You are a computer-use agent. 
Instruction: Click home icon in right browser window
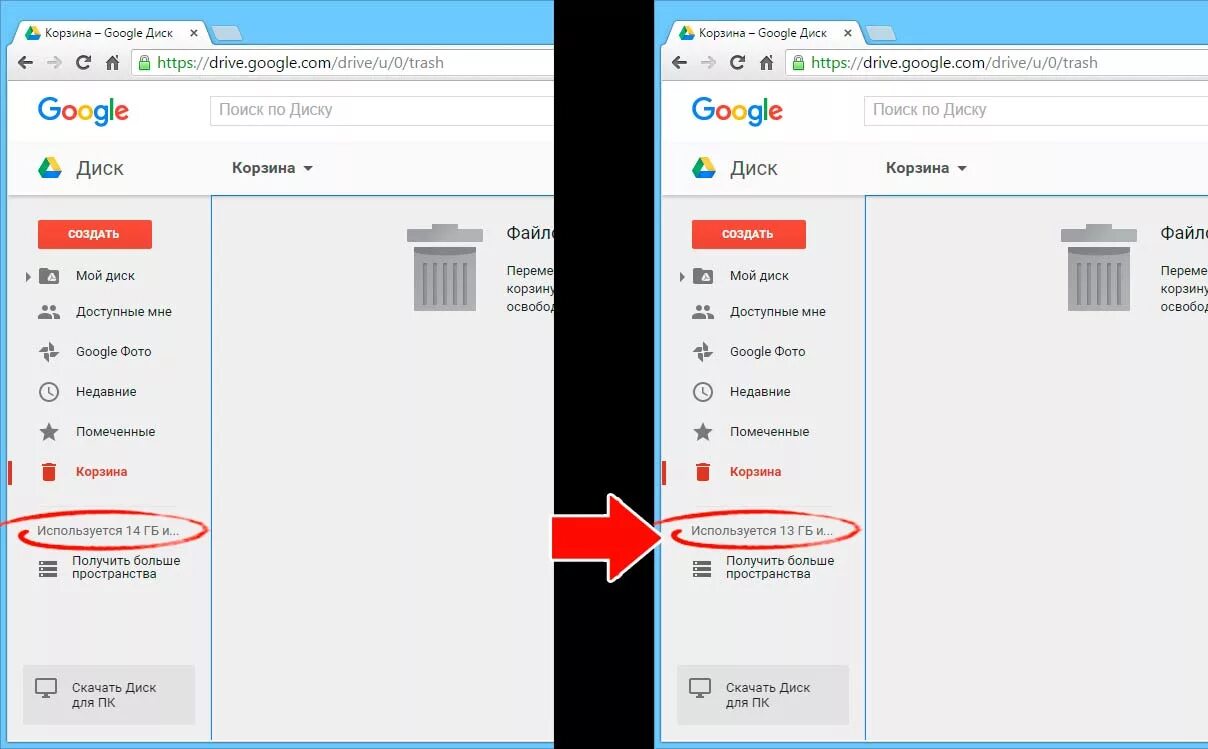pyautogui.click(x=767, y=62)
